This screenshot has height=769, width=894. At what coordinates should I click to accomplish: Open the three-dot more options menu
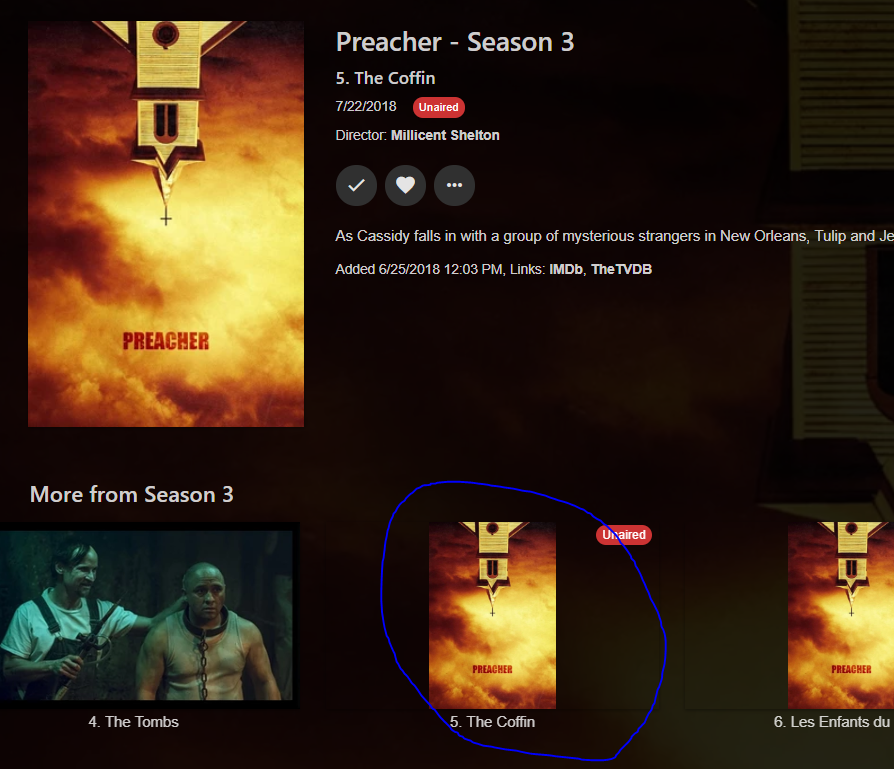coord(454,185)
